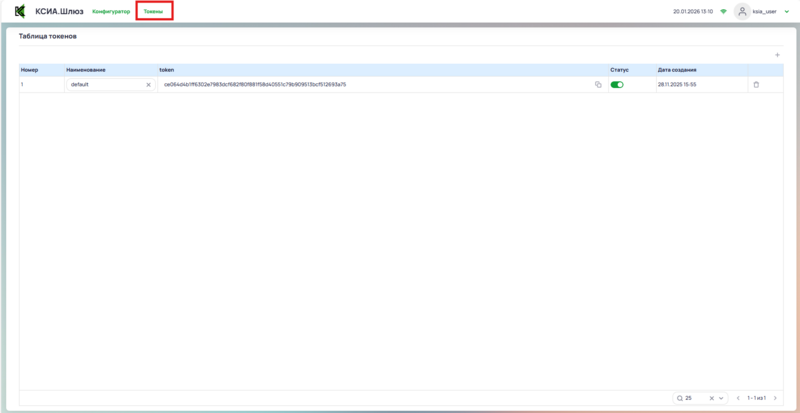Delete the default token with trash icon

click(x=756, y=85)
